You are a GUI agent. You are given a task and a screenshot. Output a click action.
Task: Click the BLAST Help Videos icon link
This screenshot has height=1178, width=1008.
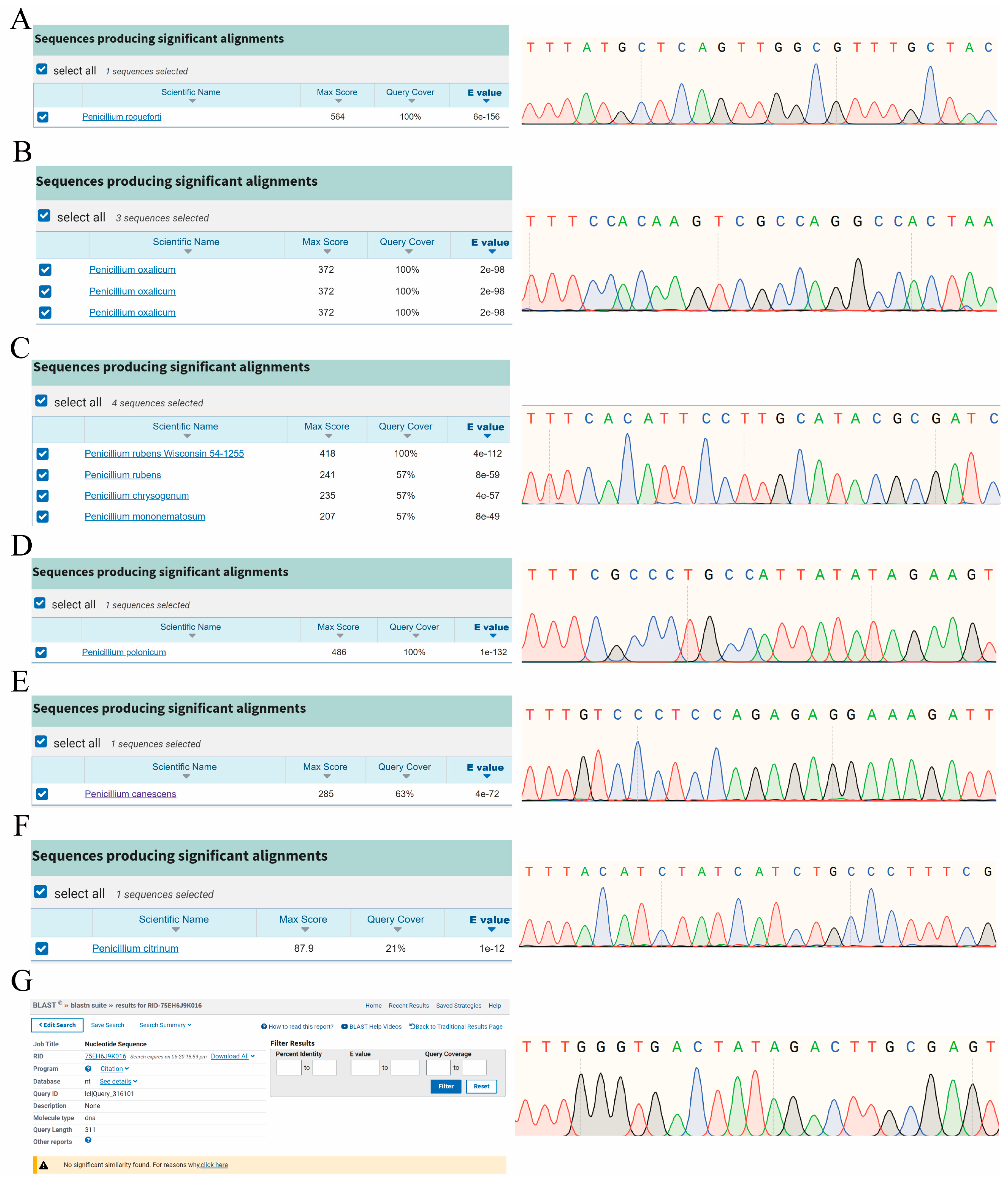(344, 1027)
